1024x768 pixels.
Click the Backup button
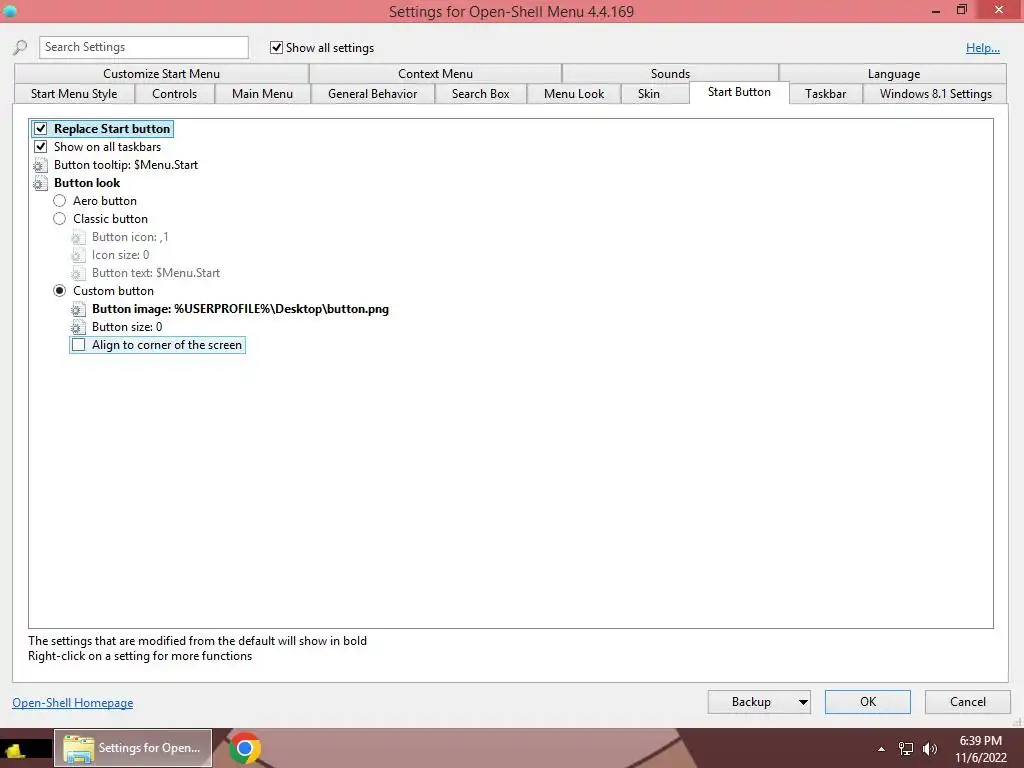pos(752,702)
